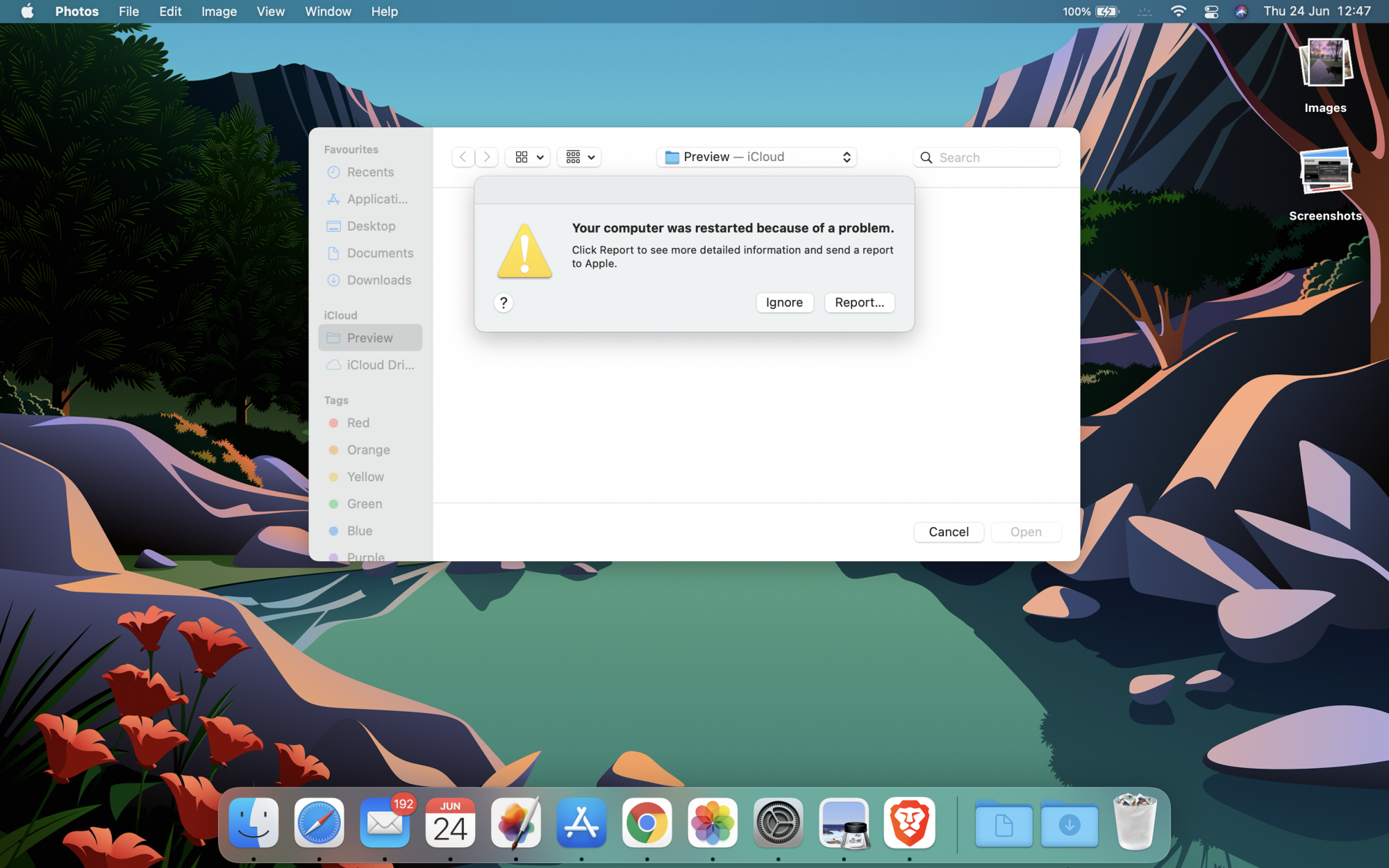
Task: Click the help question mark button
Action: click(504, 303)
